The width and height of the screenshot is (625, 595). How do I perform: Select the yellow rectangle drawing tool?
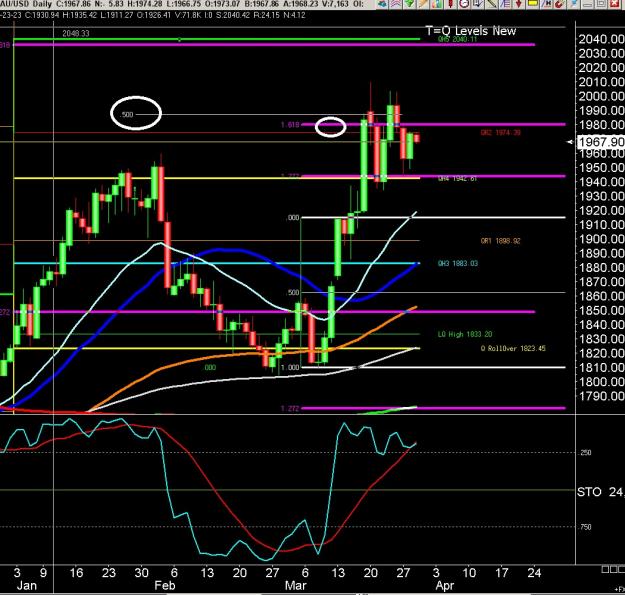tap(533, 4)
